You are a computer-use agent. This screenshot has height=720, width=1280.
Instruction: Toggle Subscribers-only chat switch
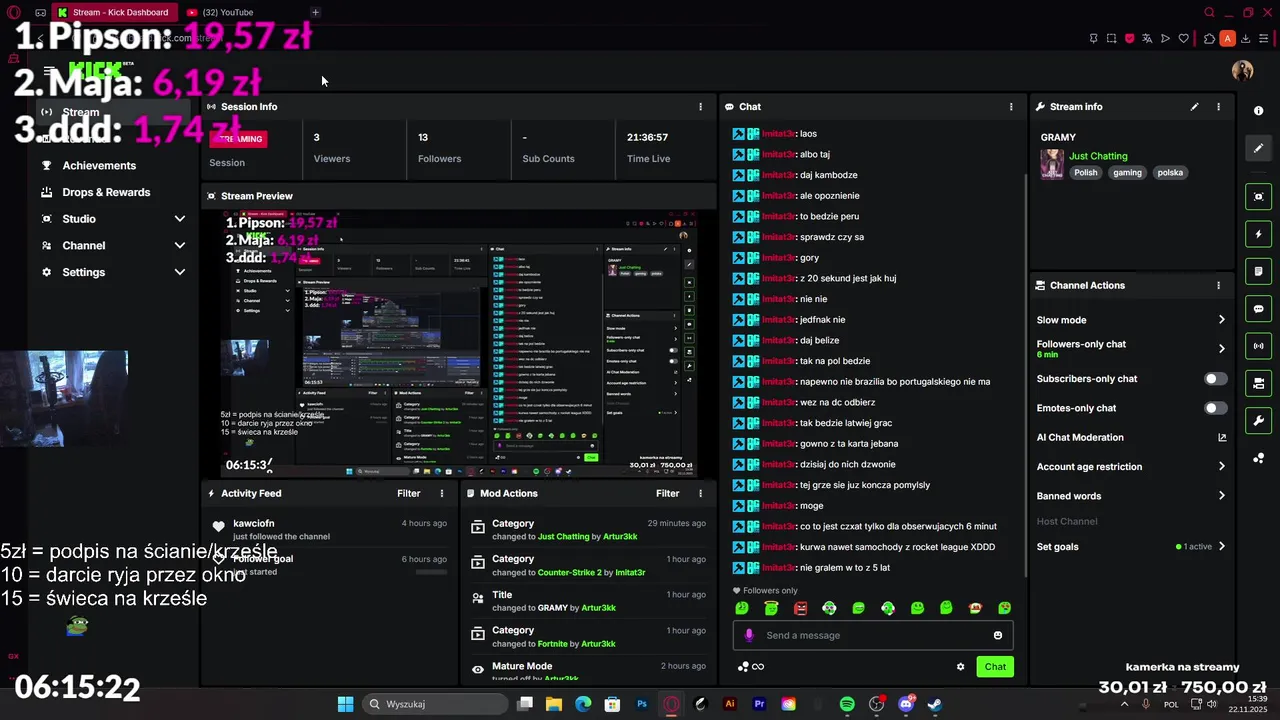tap(1215, 379)
